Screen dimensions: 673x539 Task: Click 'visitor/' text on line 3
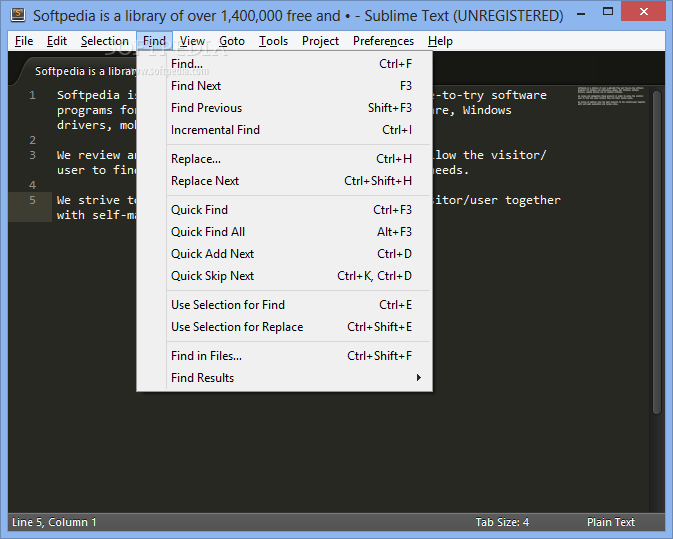pyautogui.click(x=518, y=155)
